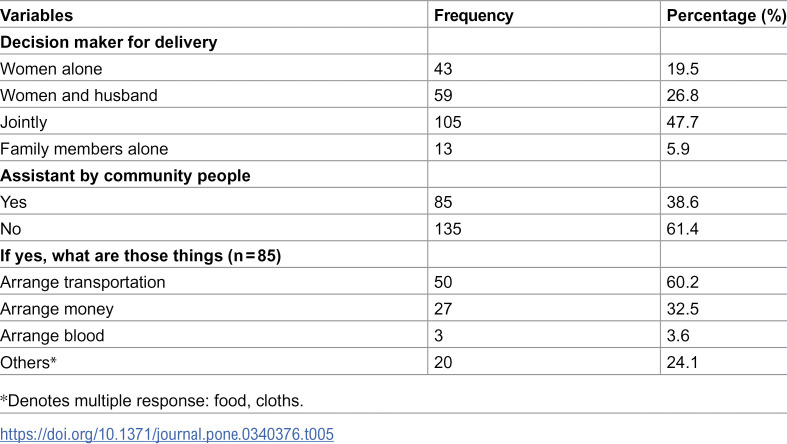Image resolution: width=787 pixels, height=444 pixels.
Task: Select the Jointly row label
Action: point(24,122)
